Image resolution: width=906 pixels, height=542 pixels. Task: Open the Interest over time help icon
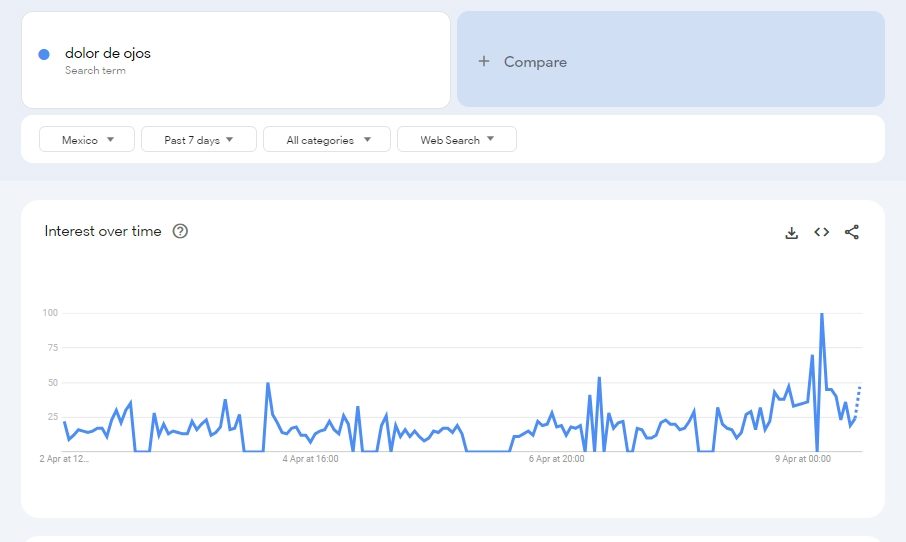click(180, 231)
